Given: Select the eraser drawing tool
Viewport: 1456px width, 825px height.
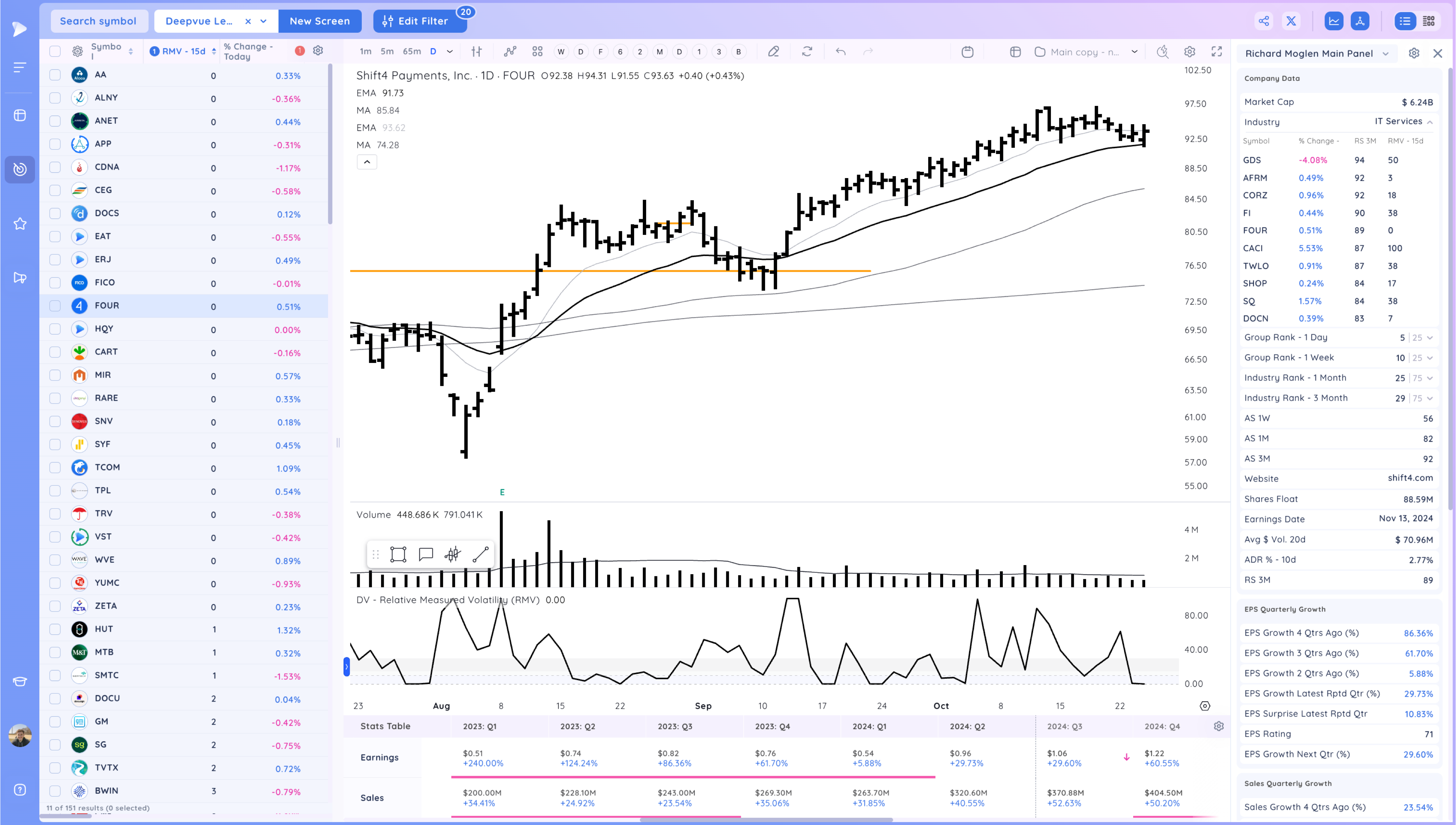Looking at the screenshot, I should [x=773, y=52].
